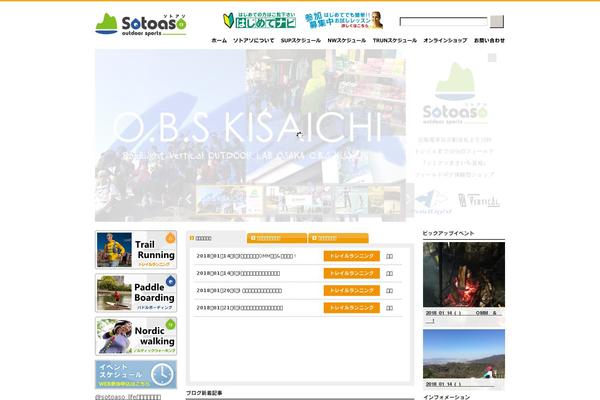Open the NWスケジュール menu item
The height and width of the screenshot is (400, 600).
(x=347, y=40)
